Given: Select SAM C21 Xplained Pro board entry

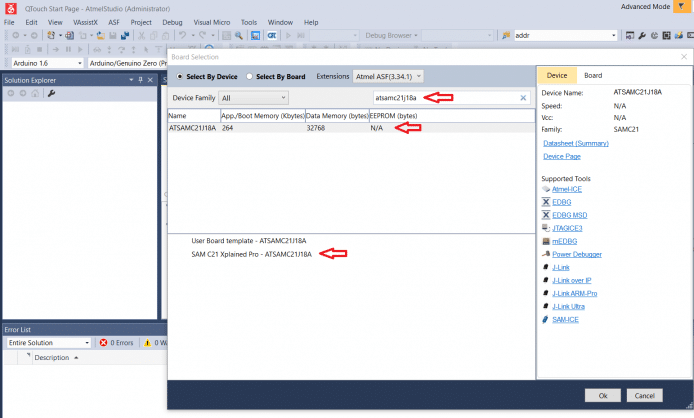Looking at the screenshot, I should [x=251, y=254].
